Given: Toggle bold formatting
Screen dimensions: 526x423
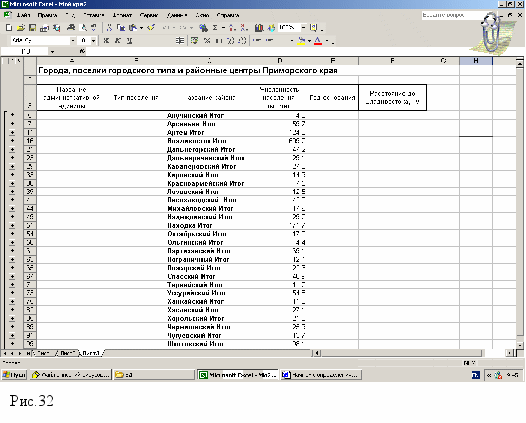Looking at the screenshot, I should (x=106, y=41).
